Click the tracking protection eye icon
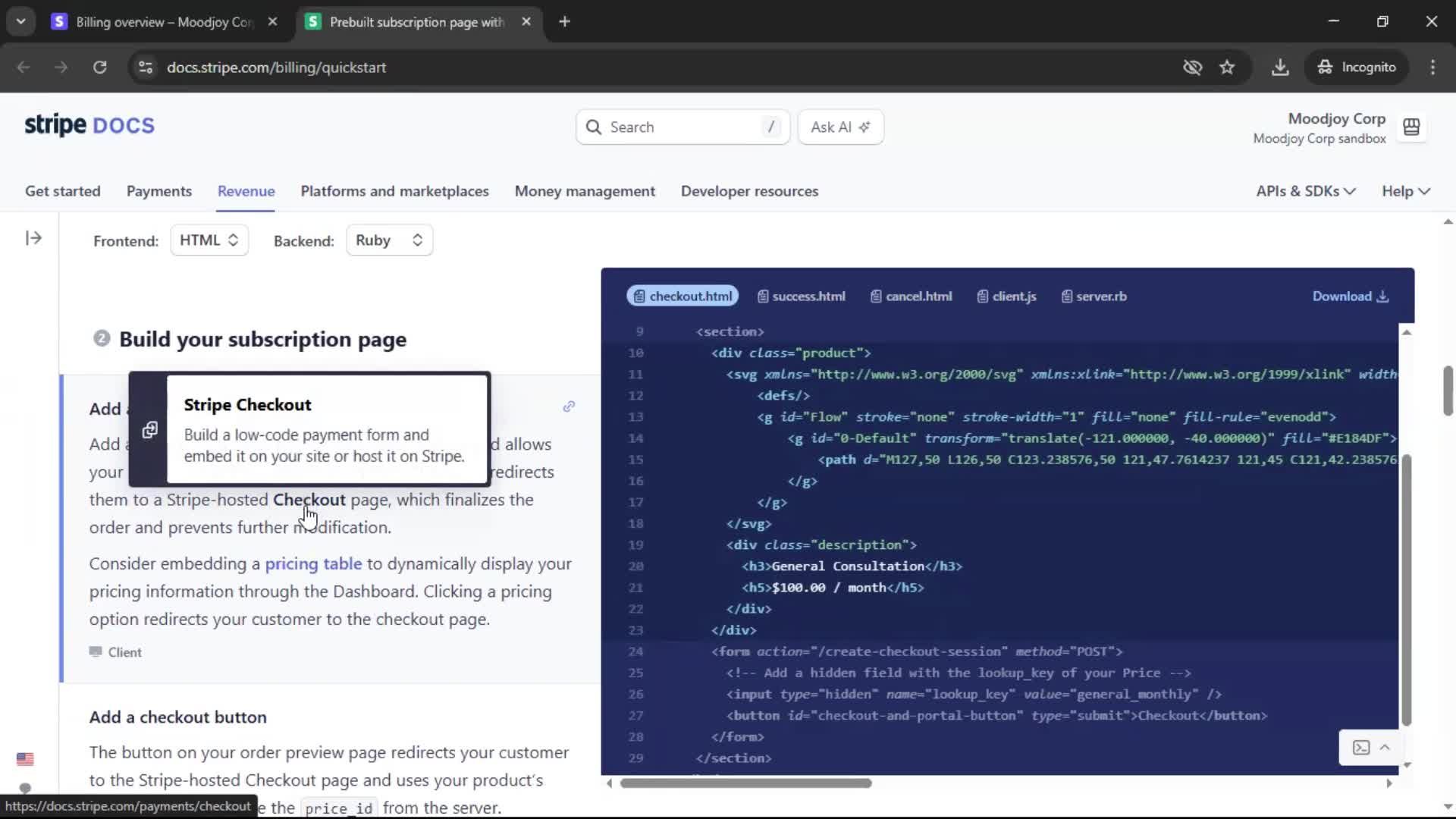The width and height of the screenshot is (1456, 819). click(x=1192, y=67)
